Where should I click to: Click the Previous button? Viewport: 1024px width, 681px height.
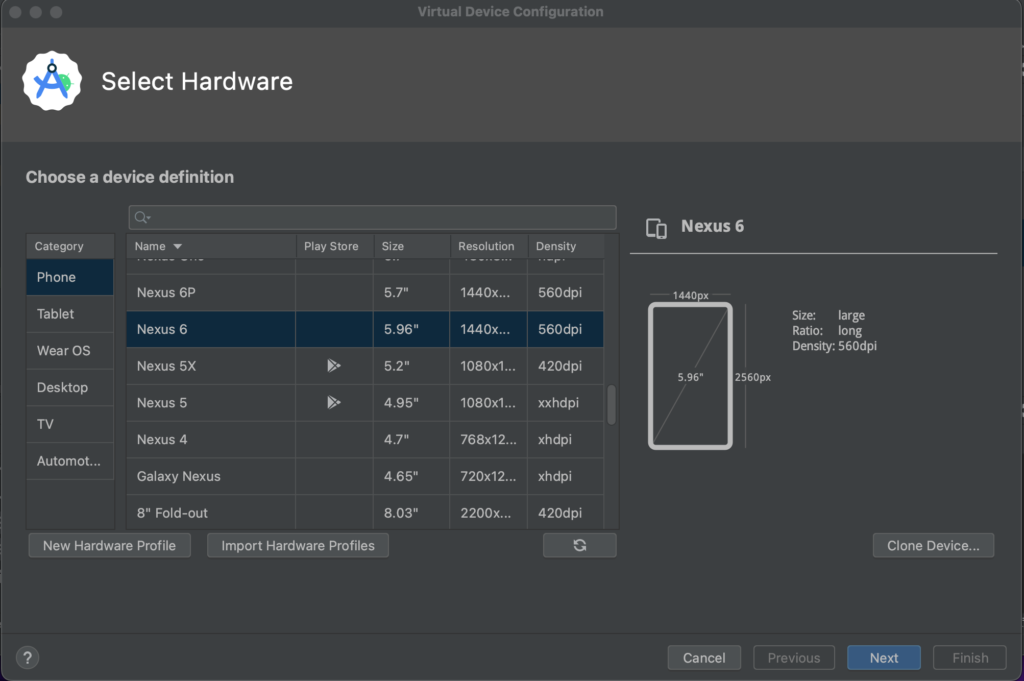tap(794, 657)
